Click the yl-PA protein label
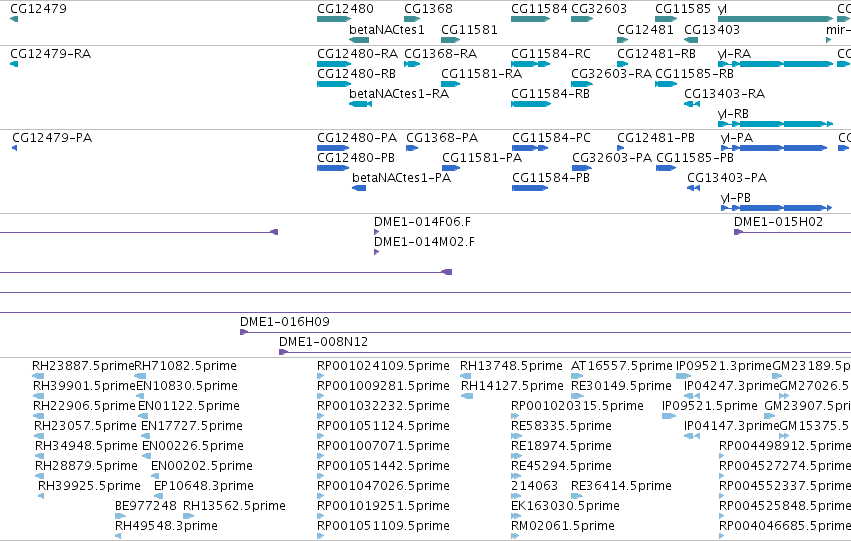 (x=736, y=138)
